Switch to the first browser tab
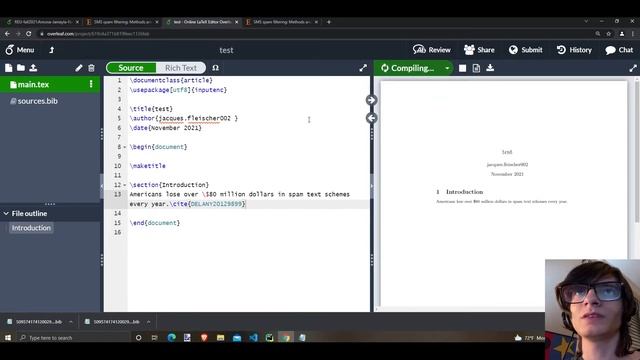 pos(41,22)
